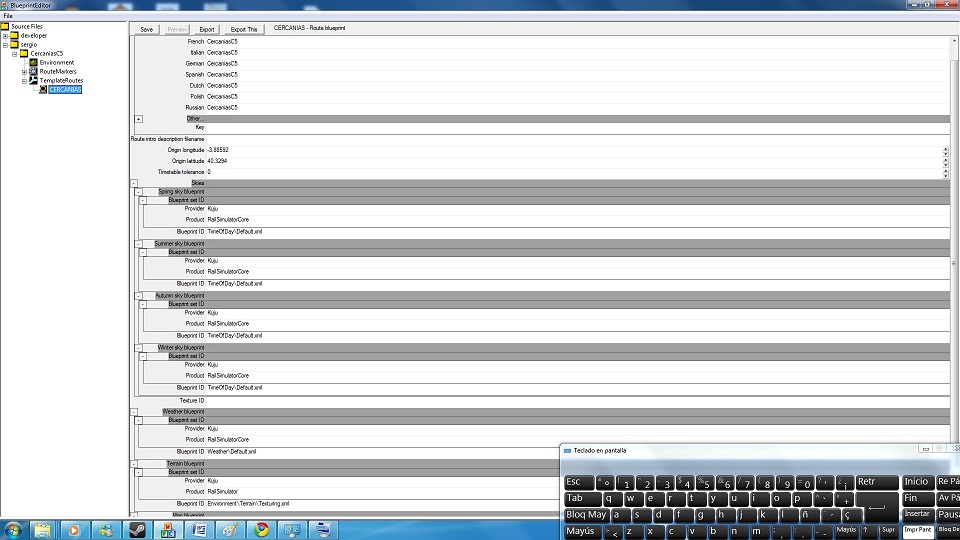Click the Save button

point(147,29)
